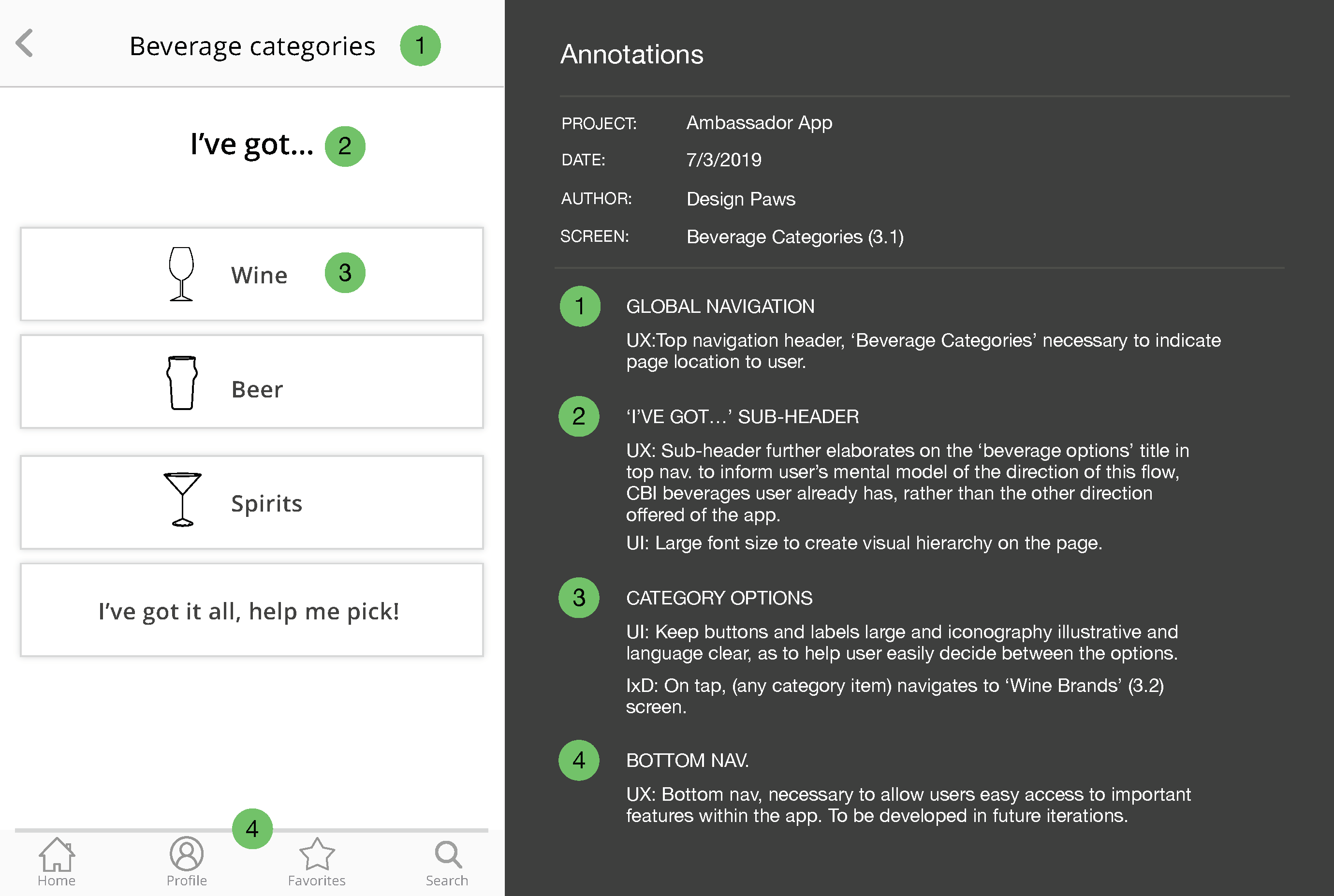
Task: Click the 'UX:Top navigation header' paragraph
Action: pos(923,351)
